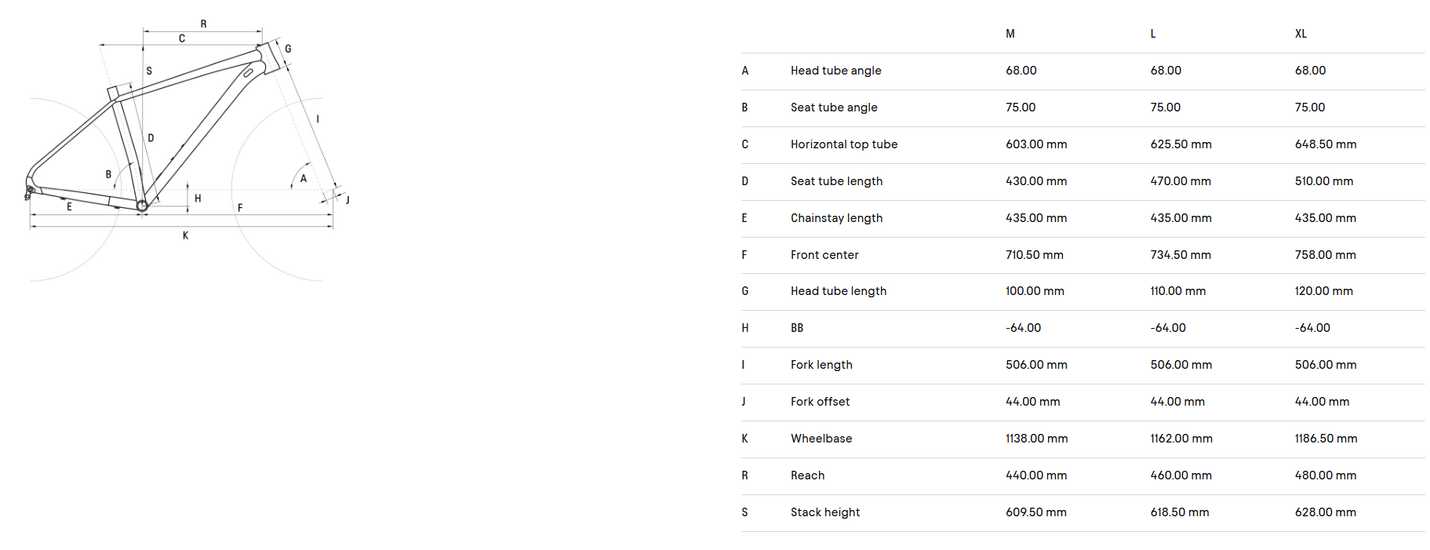1430x550 pixels.
Task: Click the G head tube marker on diagram
Action: pyautogui.click(x=288, y=49)
